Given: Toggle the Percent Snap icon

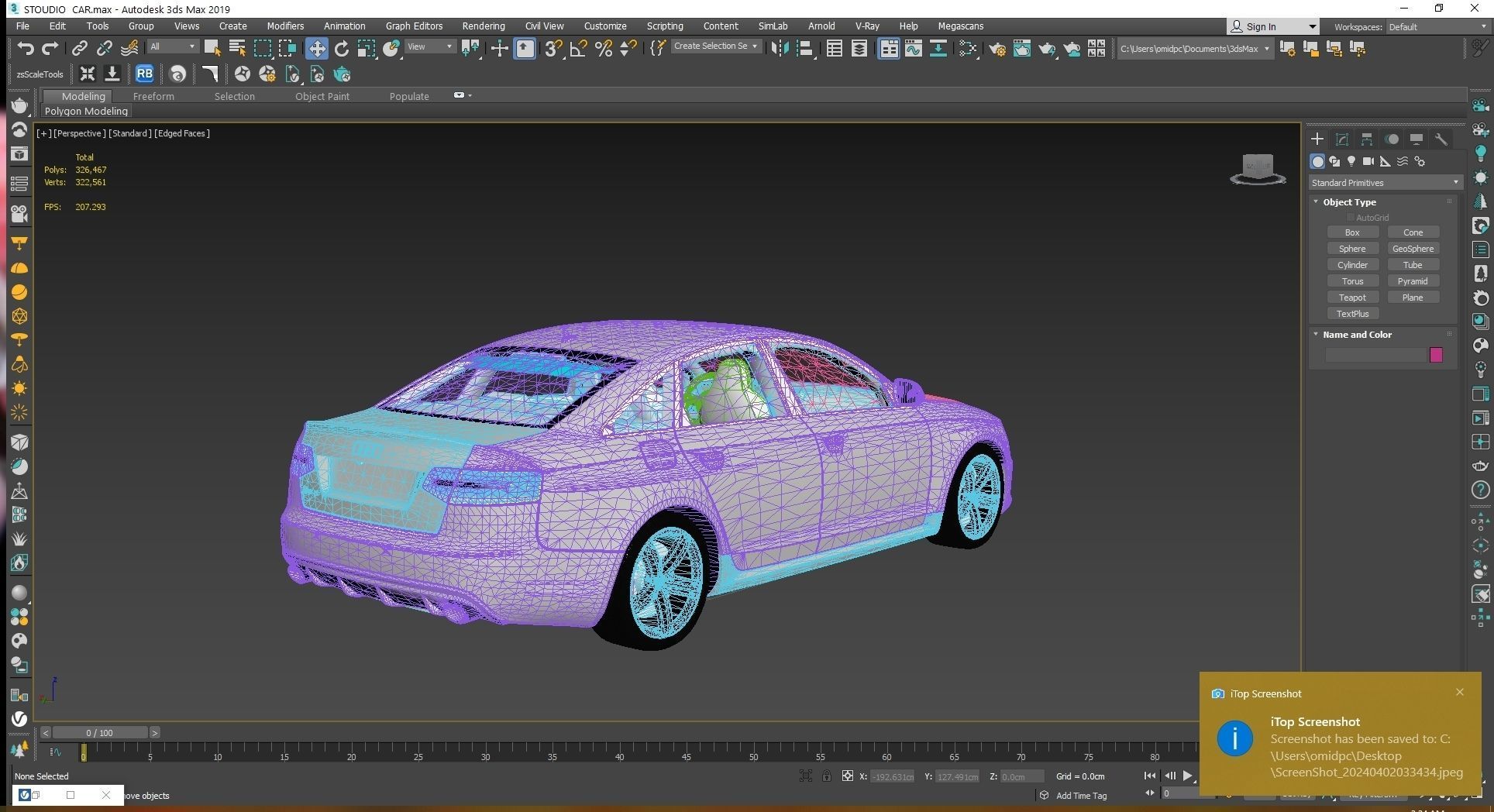Looking at the screenshot, I should [x=604, y=48].
